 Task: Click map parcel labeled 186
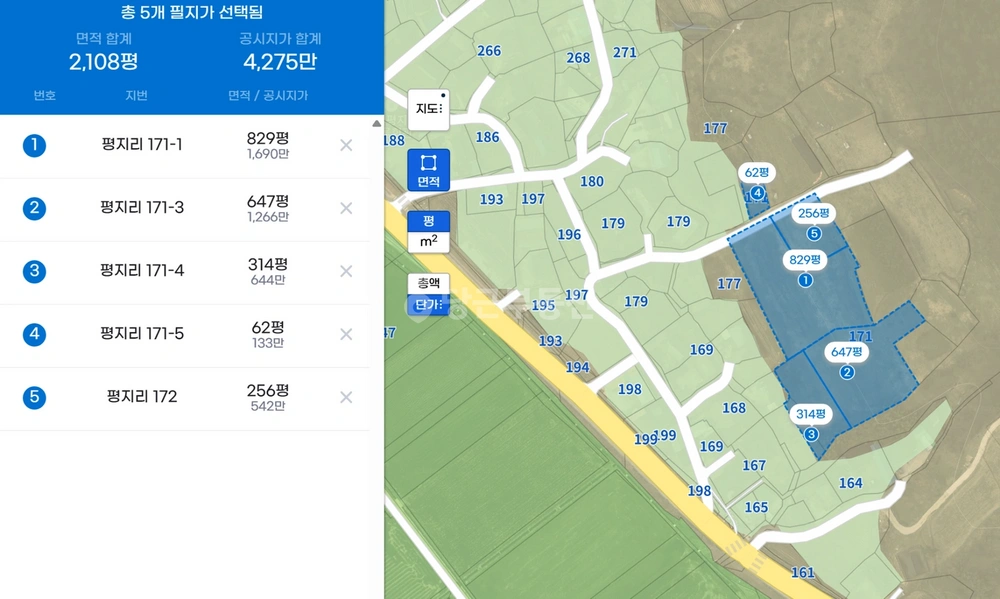point(487,137)
